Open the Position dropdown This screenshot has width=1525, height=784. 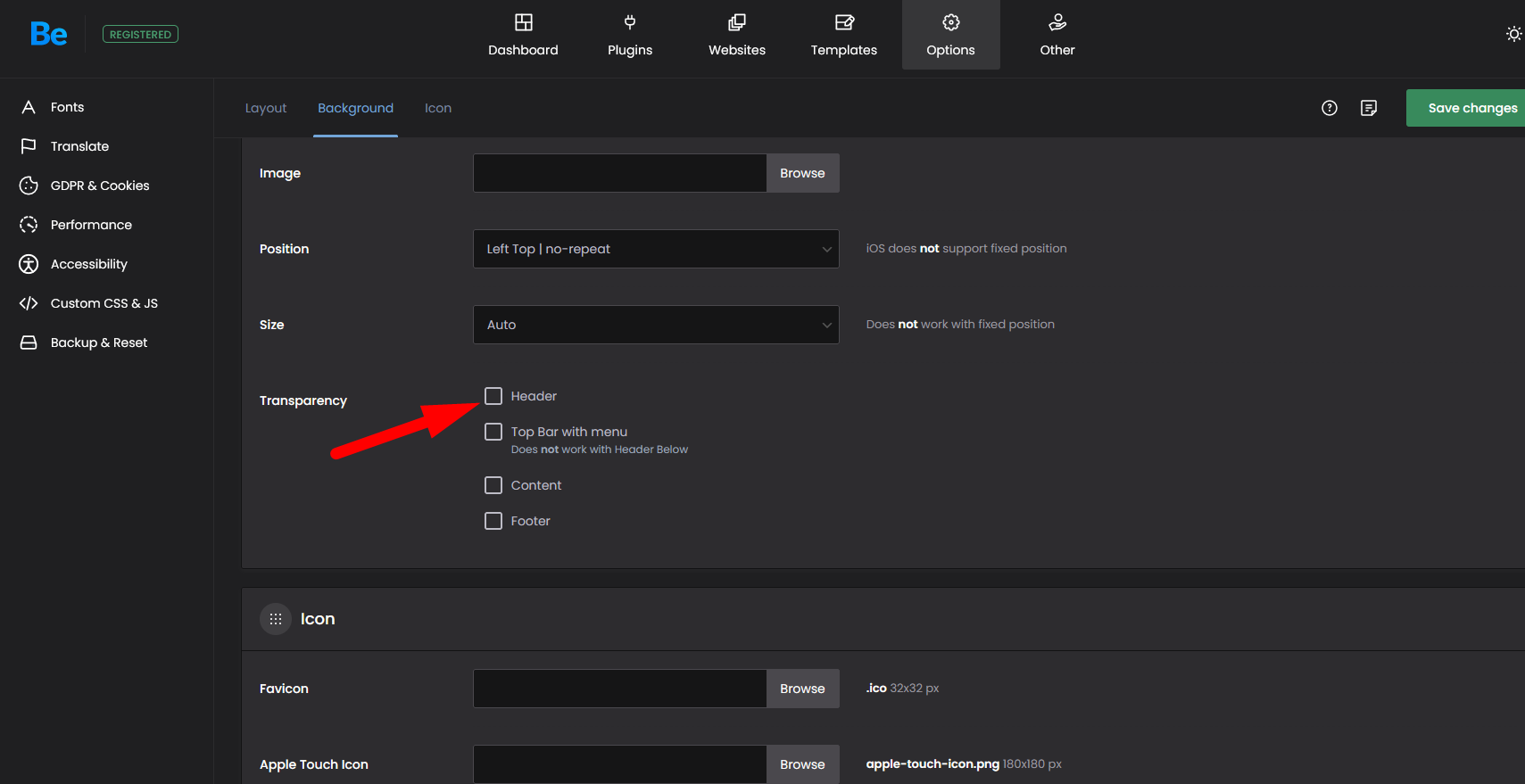pyautogui.click(x=656, y=249)
